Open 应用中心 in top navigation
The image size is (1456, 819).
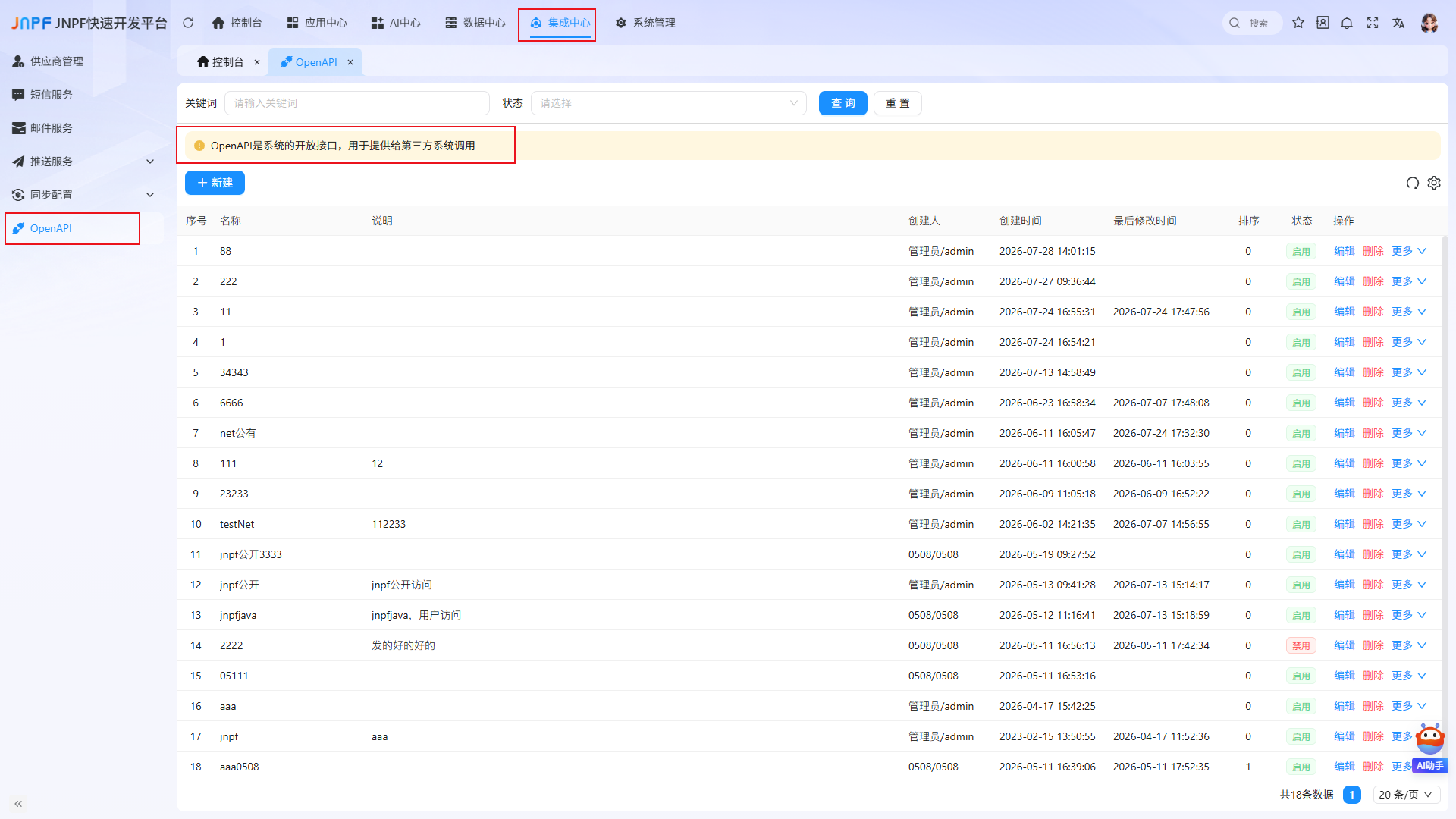click(317, 23)
